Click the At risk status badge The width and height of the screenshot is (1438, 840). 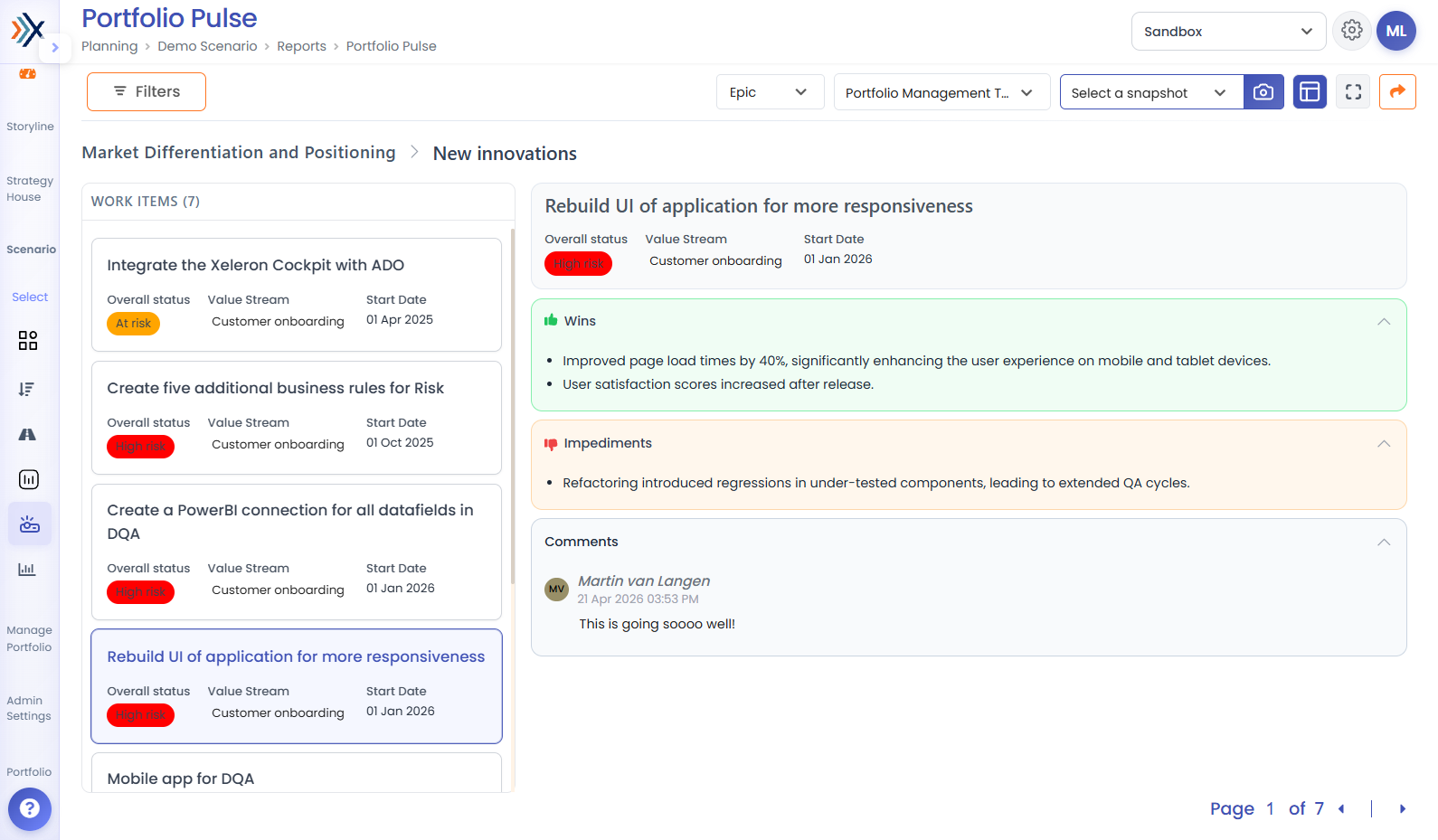pos(133,324)
